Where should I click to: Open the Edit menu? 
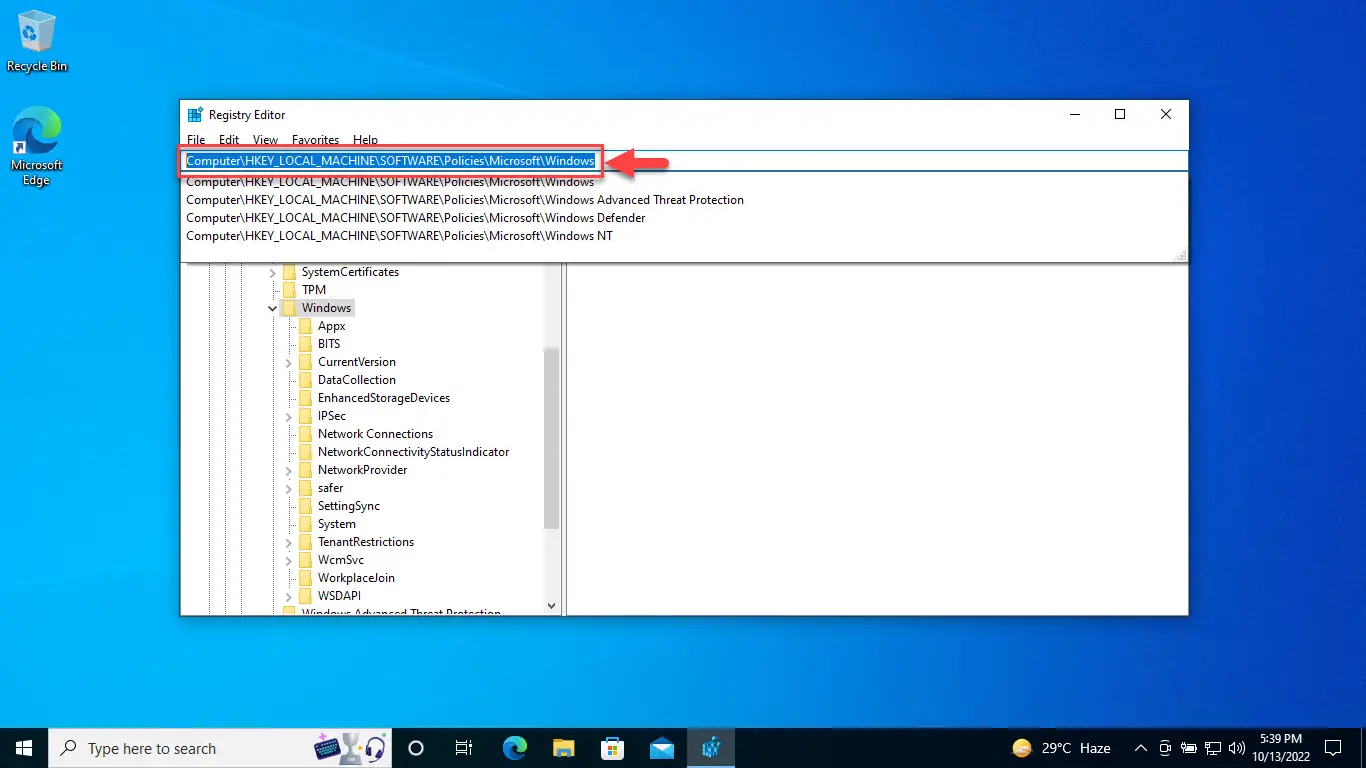[229, 140]
